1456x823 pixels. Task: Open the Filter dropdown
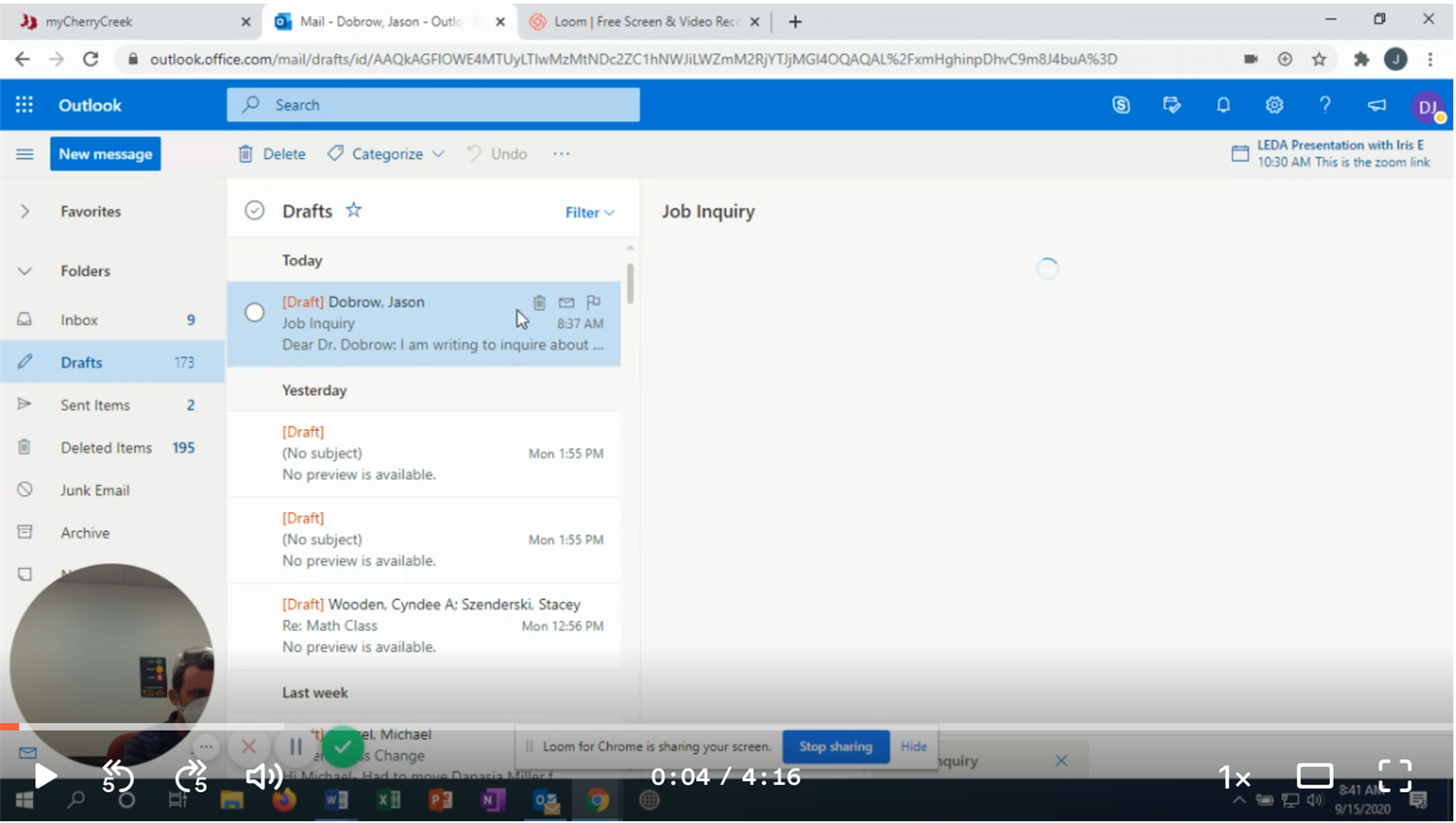click(x=589, y=213)
